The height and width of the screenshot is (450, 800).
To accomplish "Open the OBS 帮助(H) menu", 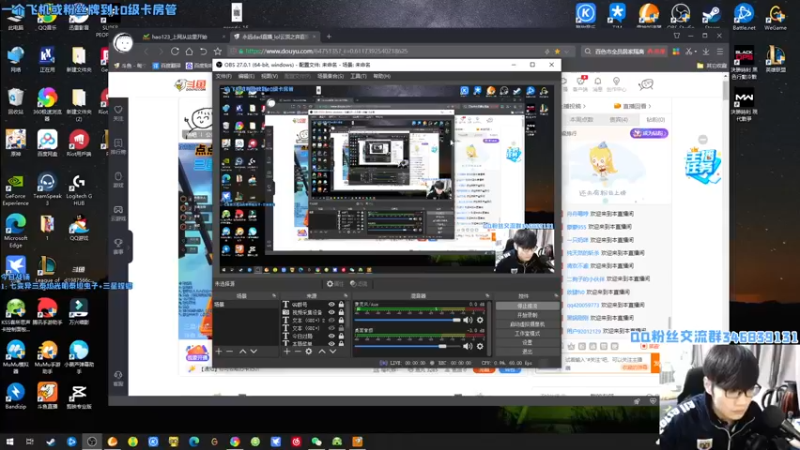I will tap(382, 76).
